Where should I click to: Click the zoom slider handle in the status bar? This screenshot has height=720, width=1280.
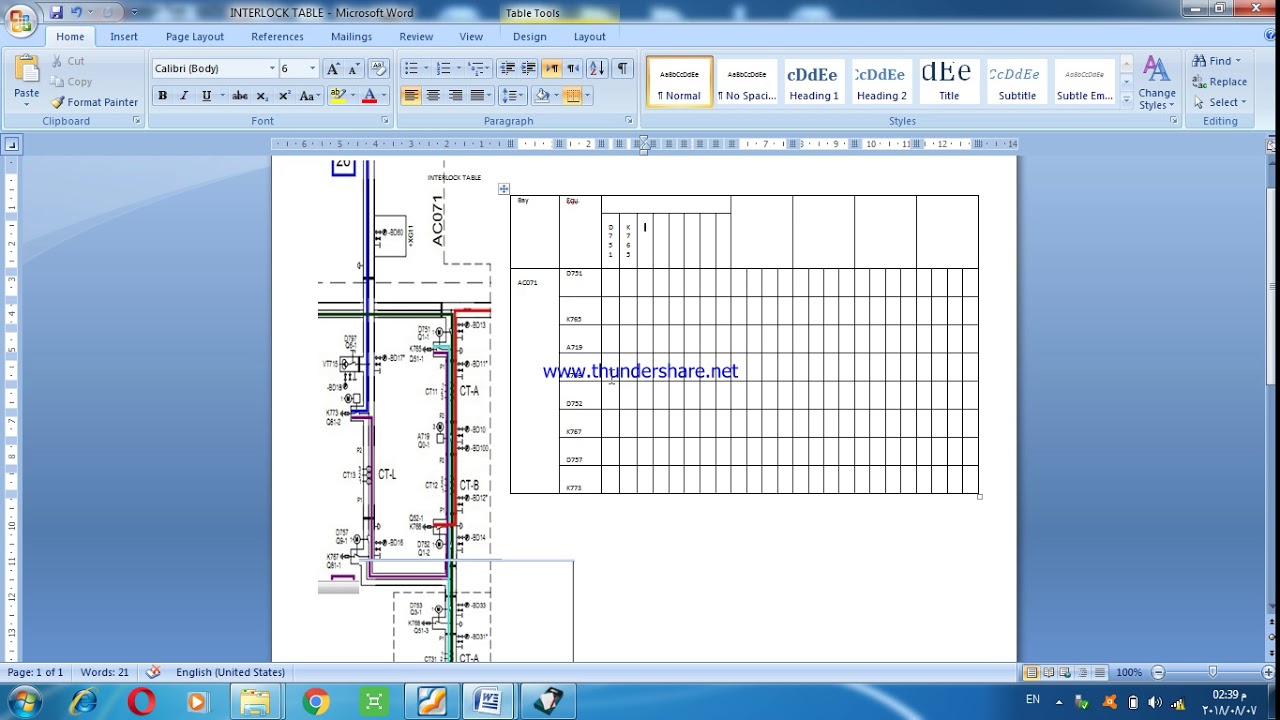point(1212,672)
